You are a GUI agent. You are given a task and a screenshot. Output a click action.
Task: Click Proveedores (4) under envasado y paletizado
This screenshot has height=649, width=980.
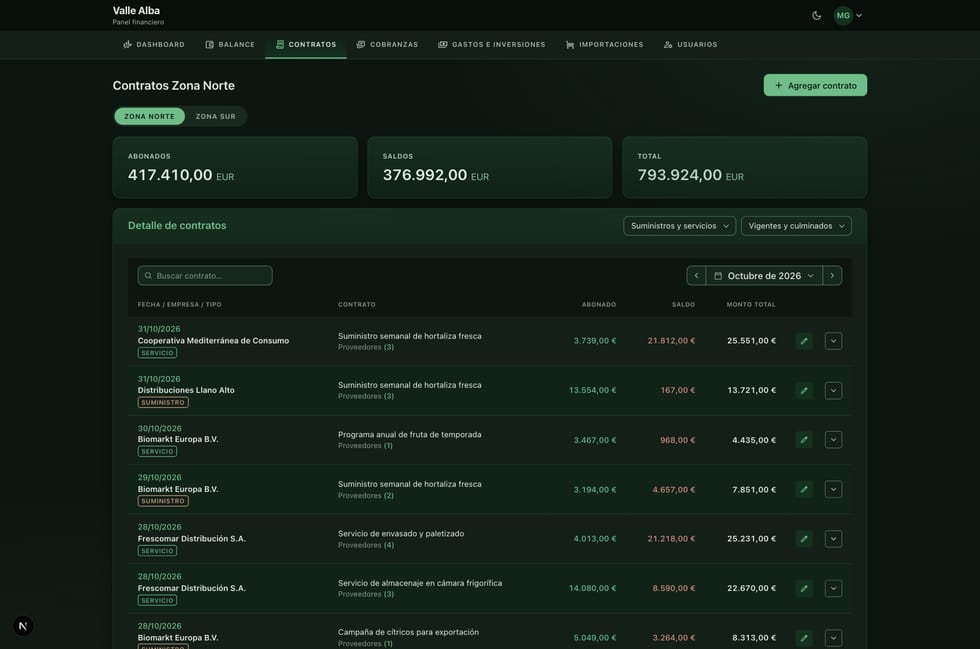click(366, 545)
